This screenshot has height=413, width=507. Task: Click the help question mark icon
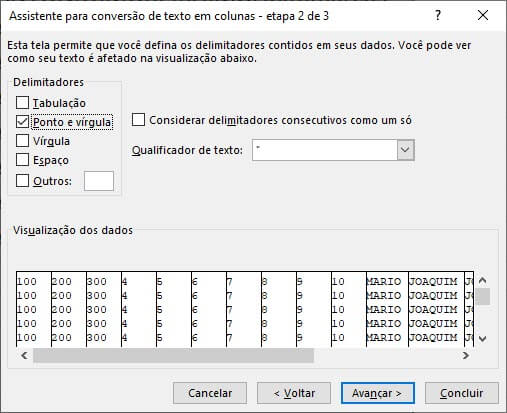438,15
